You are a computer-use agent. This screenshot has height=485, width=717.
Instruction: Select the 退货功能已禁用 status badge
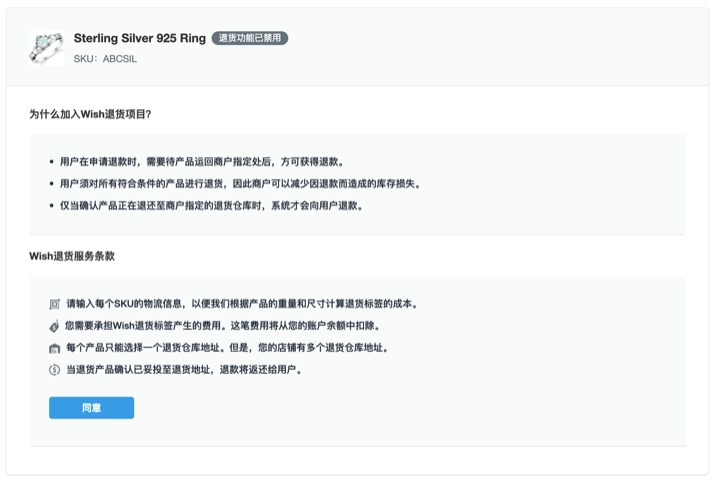250,38
